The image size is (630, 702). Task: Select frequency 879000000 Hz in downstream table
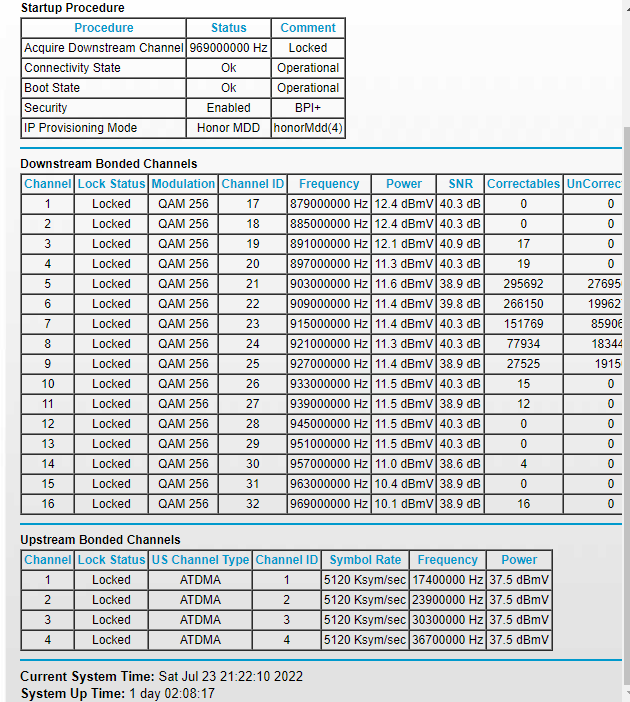click(329, 204)
